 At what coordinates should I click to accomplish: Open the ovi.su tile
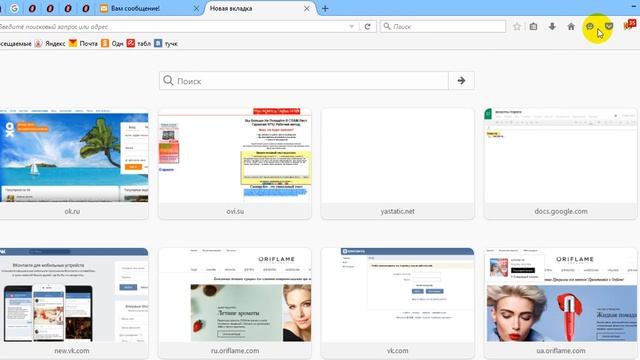tap(235, 164)
